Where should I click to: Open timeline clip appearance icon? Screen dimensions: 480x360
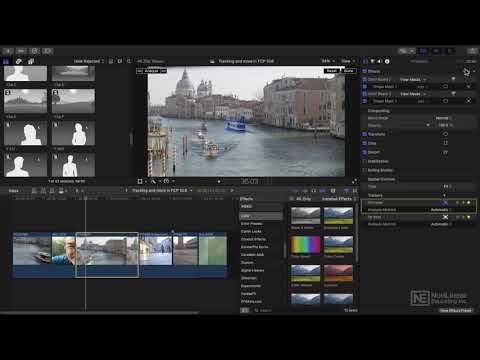333,191
